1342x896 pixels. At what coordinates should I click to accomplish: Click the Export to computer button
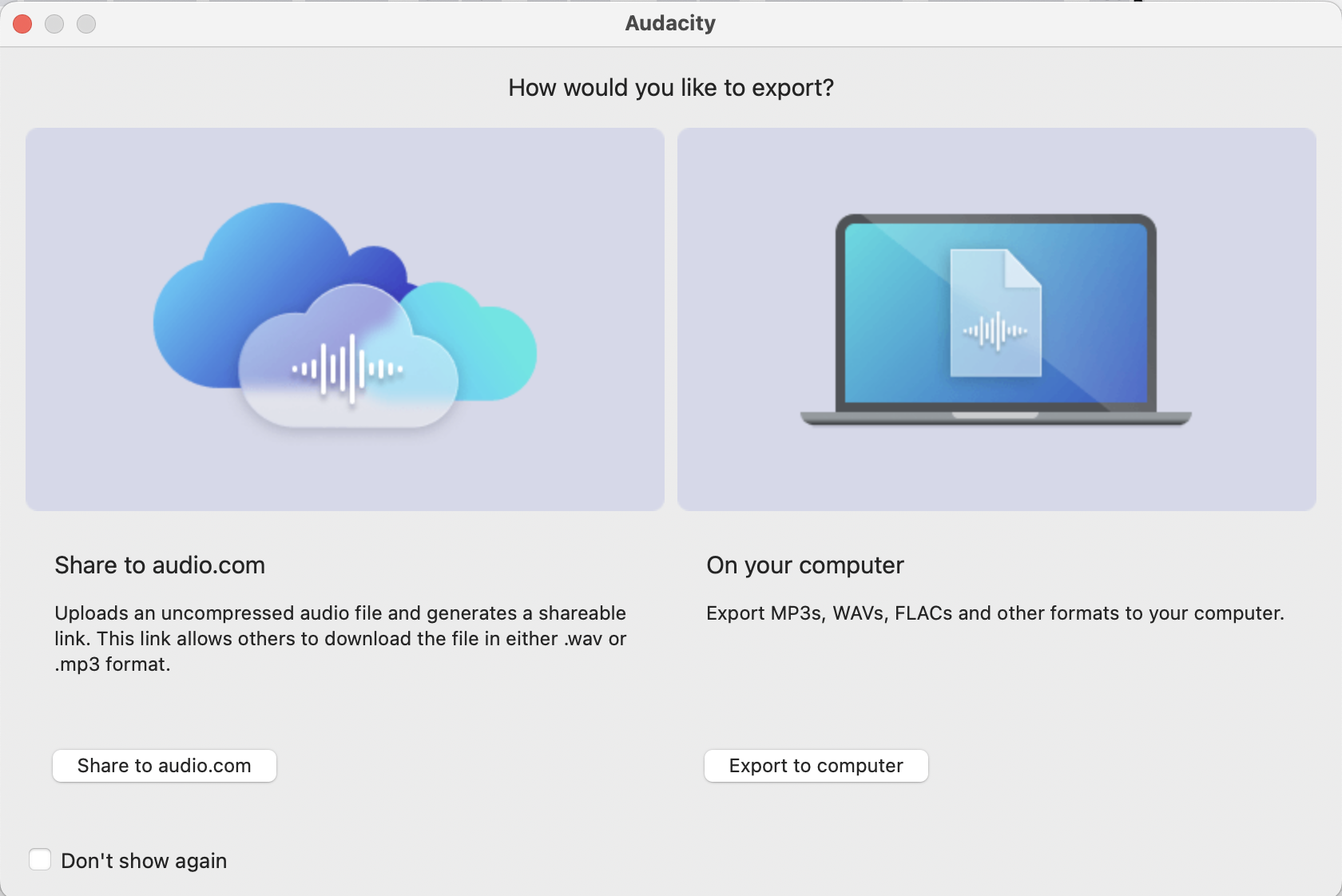pyautogui.click(x=816, y=766)
